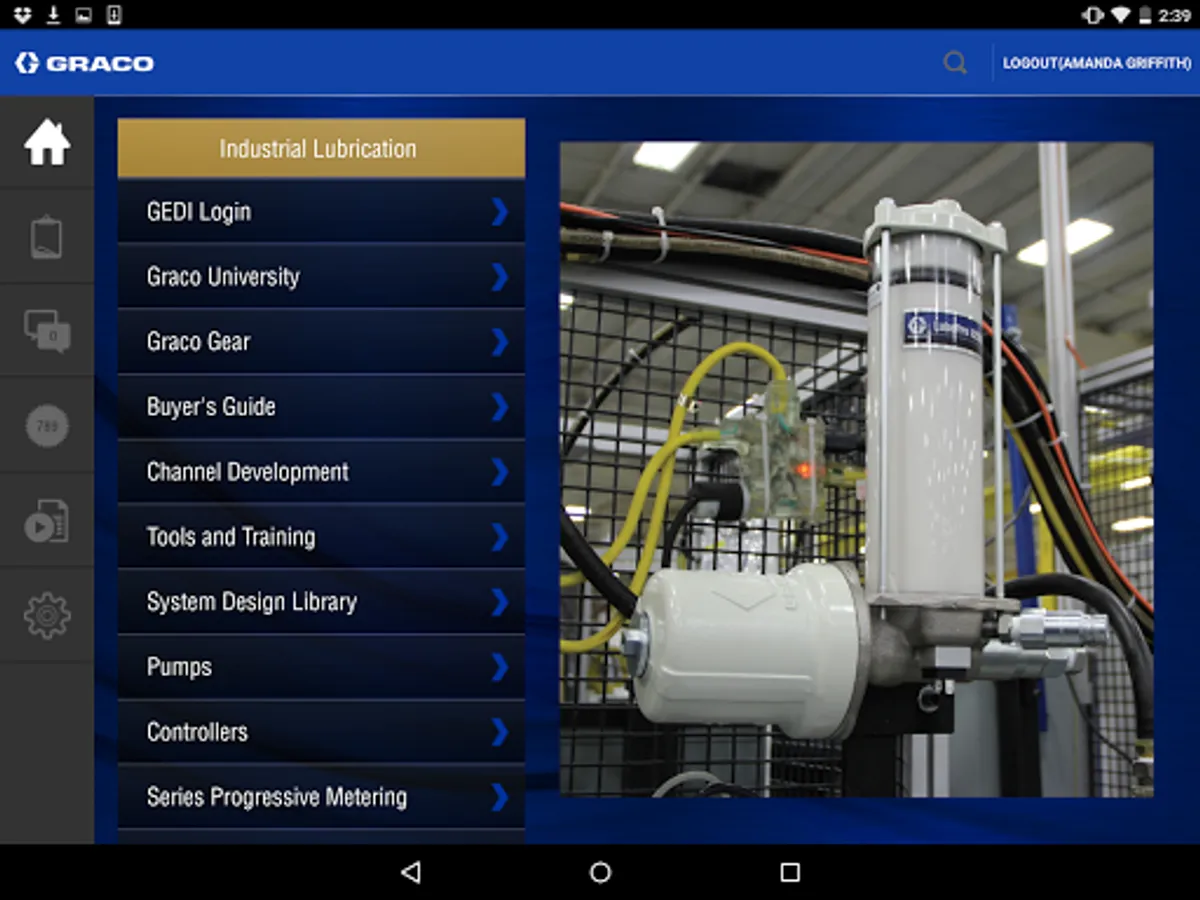Open the video document icon in sidebar

pos(47,521)
